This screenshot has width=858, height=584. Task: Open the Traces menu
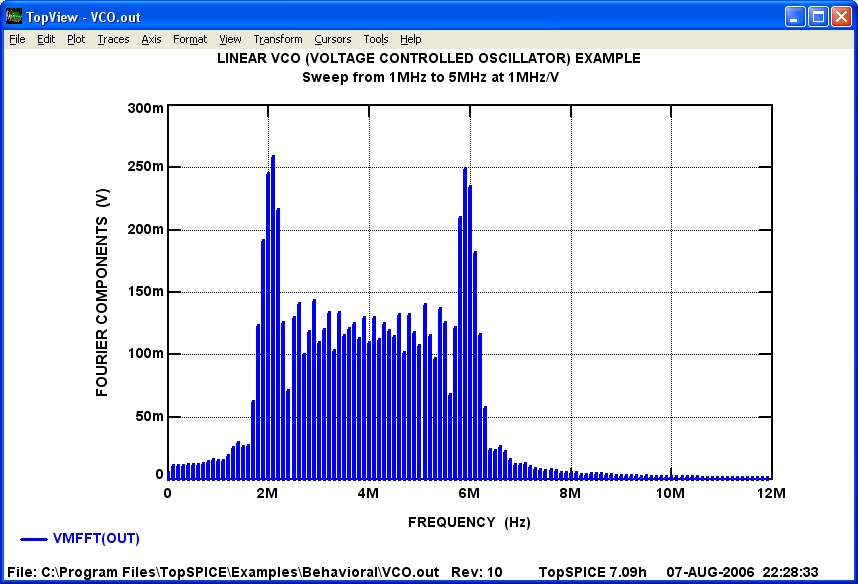pyautogui.click(x=113, y=39)
